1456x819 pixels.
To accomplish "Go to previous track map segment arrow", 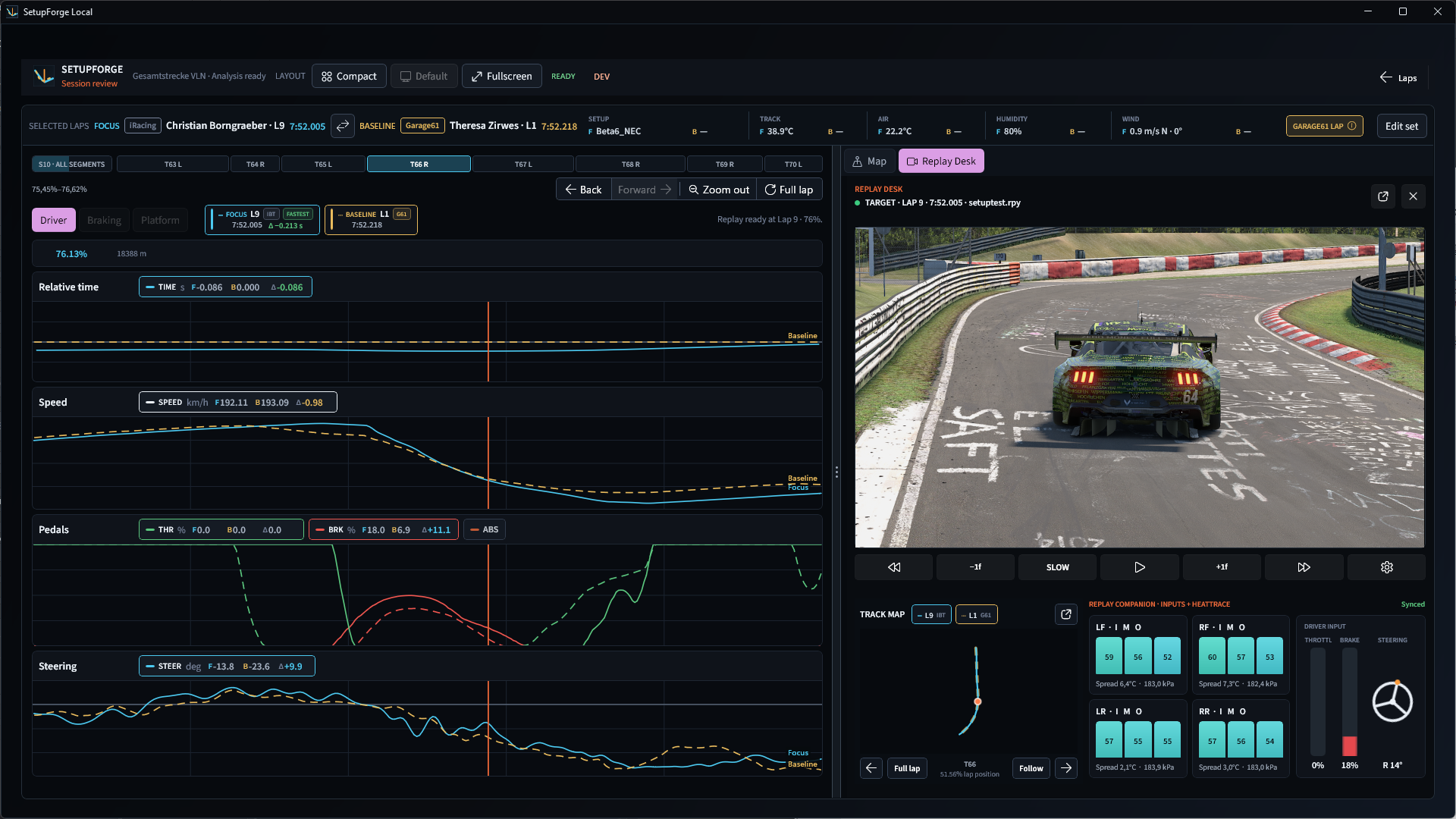I will [x=871, y=768].
